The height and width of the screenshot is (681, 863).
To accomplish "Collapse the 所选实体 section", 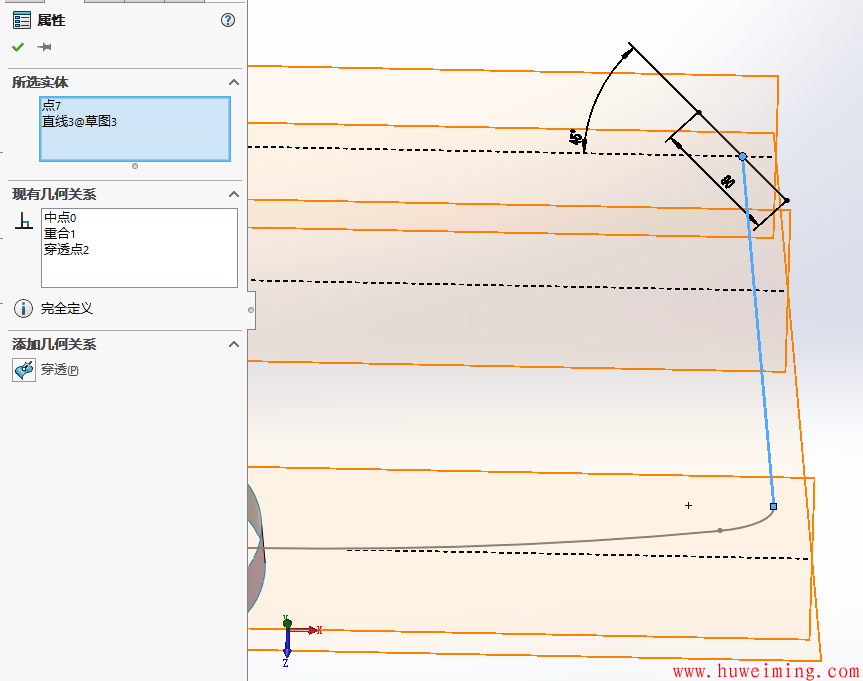I will tap(234, 83).
